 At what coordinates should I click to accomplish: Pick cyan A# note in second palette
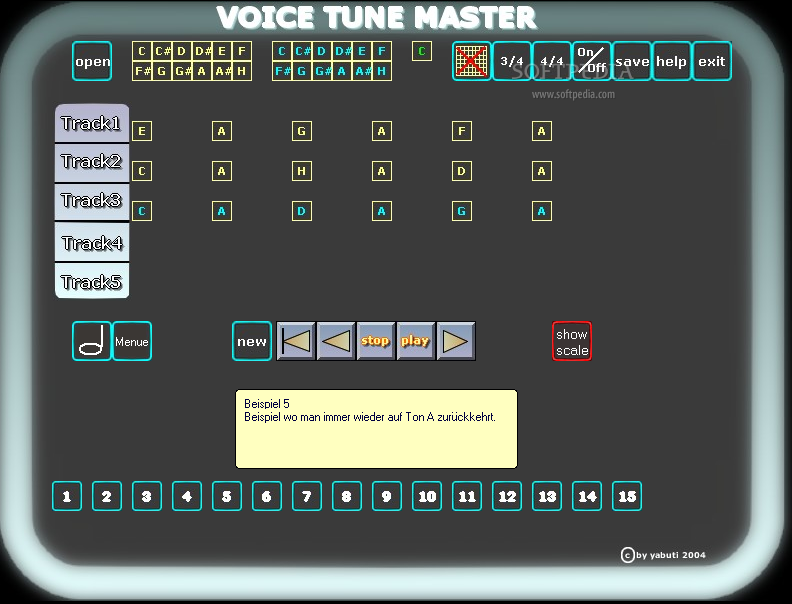click(362, 71)
